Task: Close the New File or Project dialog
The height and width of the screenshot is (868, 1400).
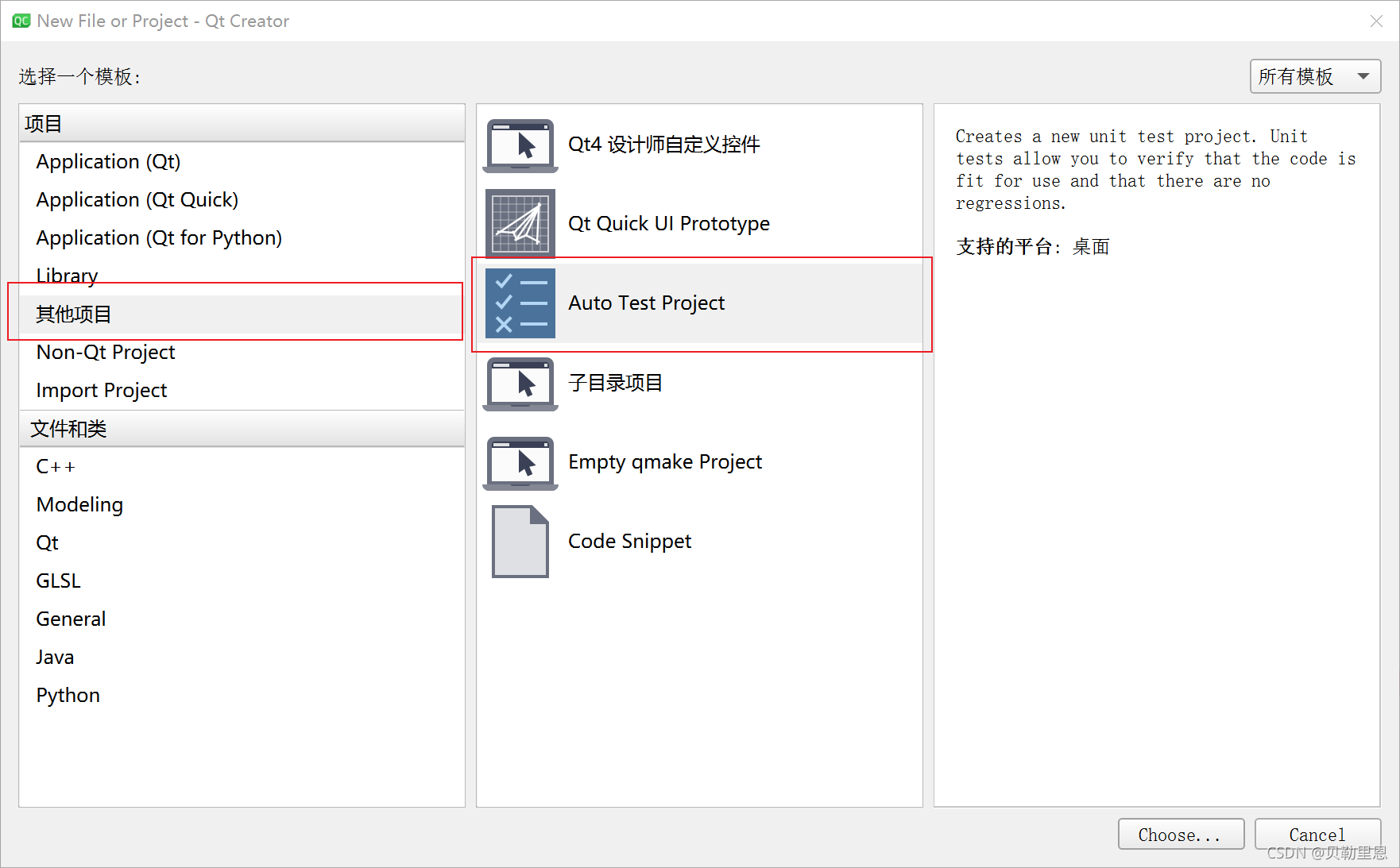Action: [1376, 21]
